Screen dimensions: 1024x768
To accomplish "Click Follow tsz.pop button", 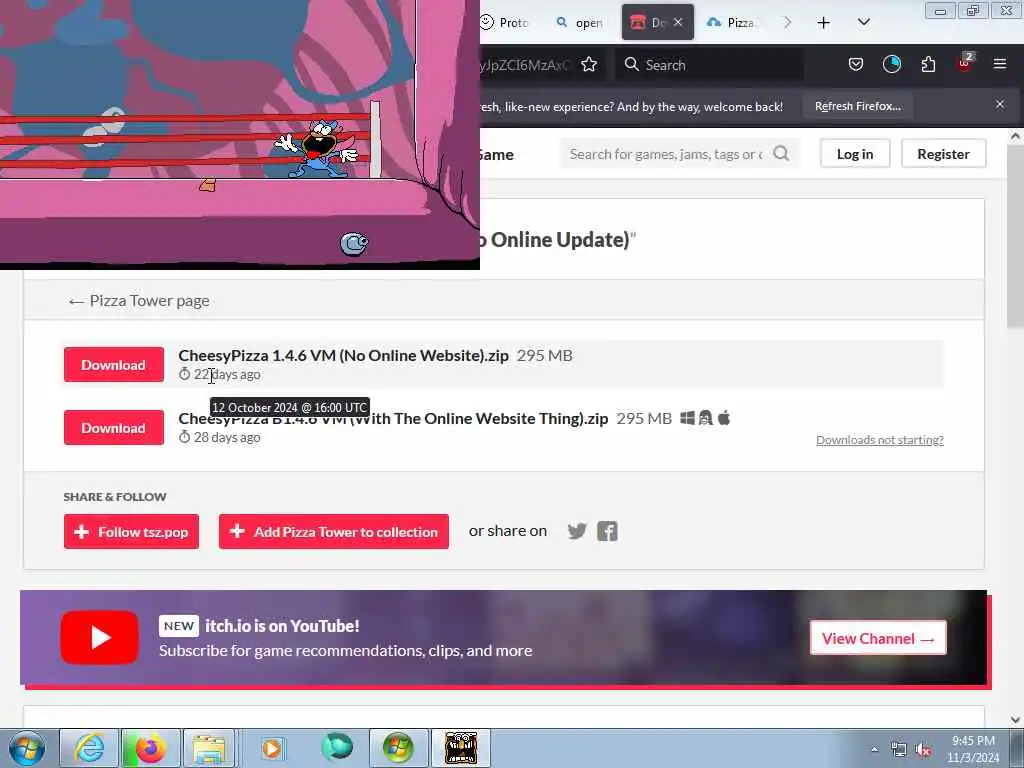I will coord(131,532).
